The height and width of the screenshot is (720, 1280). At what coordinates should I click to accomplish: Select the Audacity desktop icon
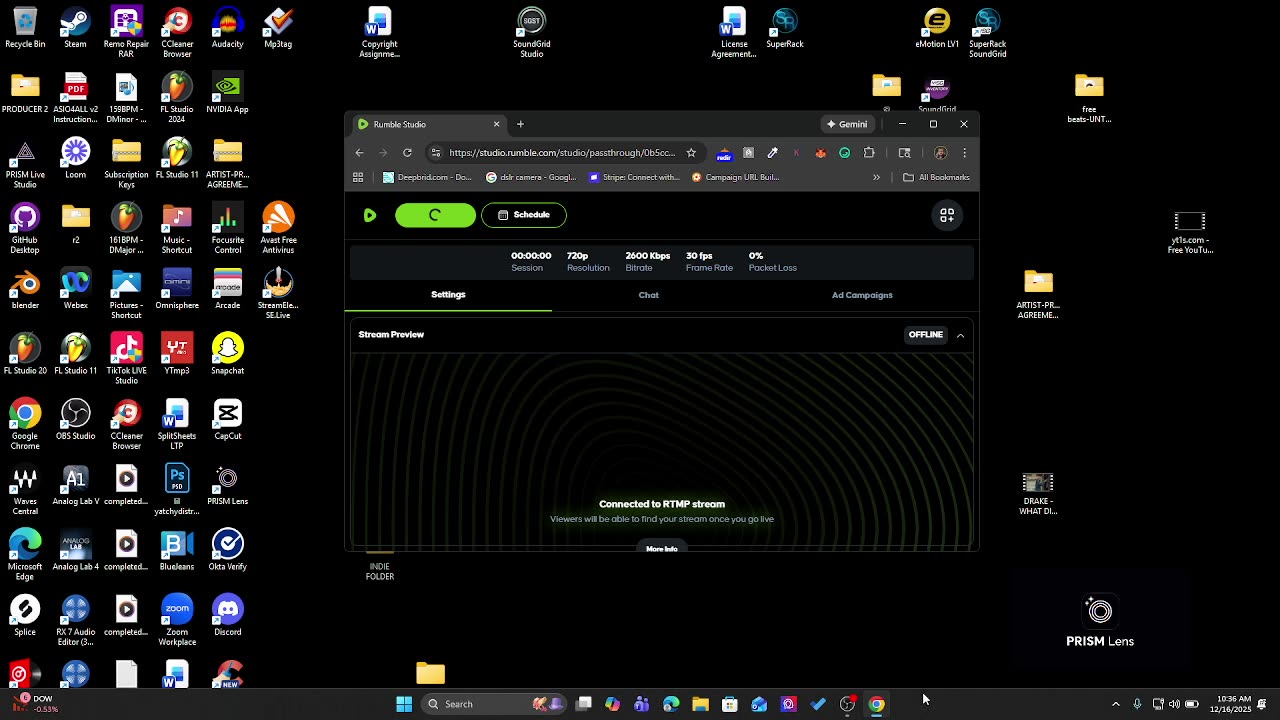pyautogui.click(x=228, y=28)
